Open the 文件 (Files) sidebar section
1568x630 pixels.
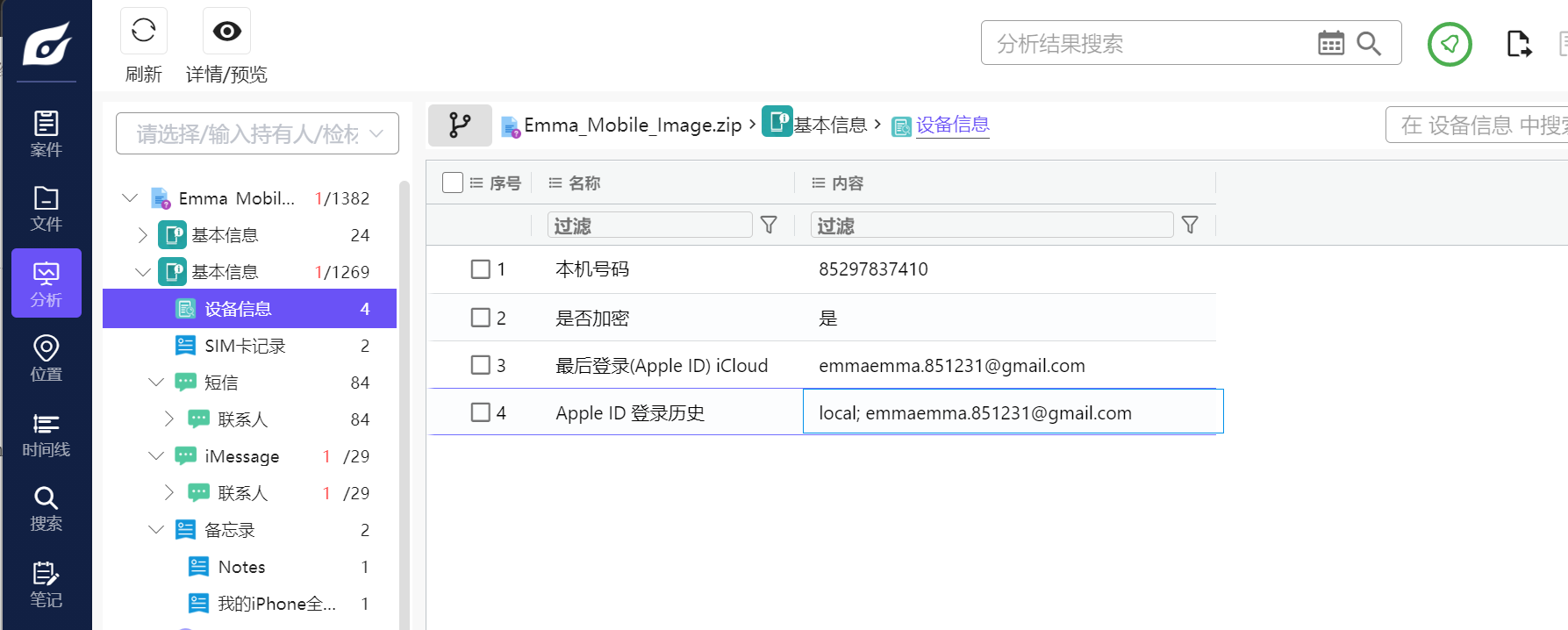pos(47,208)
